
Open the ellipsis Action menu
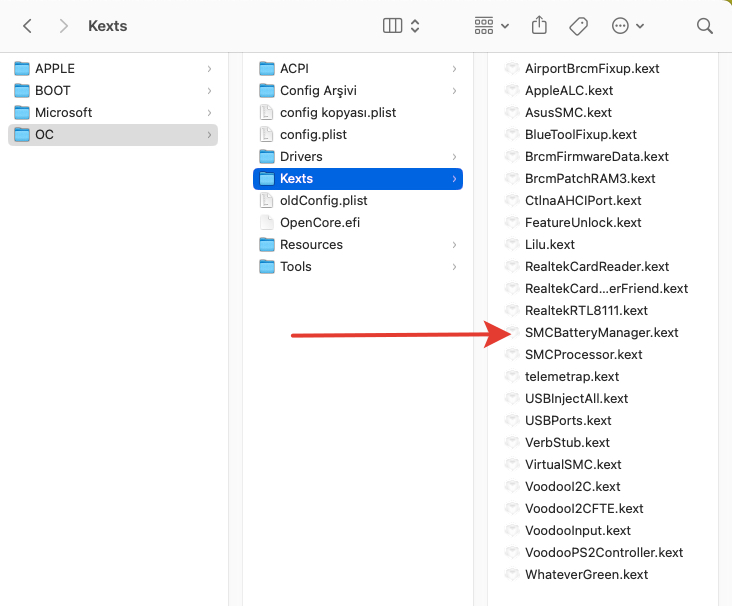click(627, 26)
